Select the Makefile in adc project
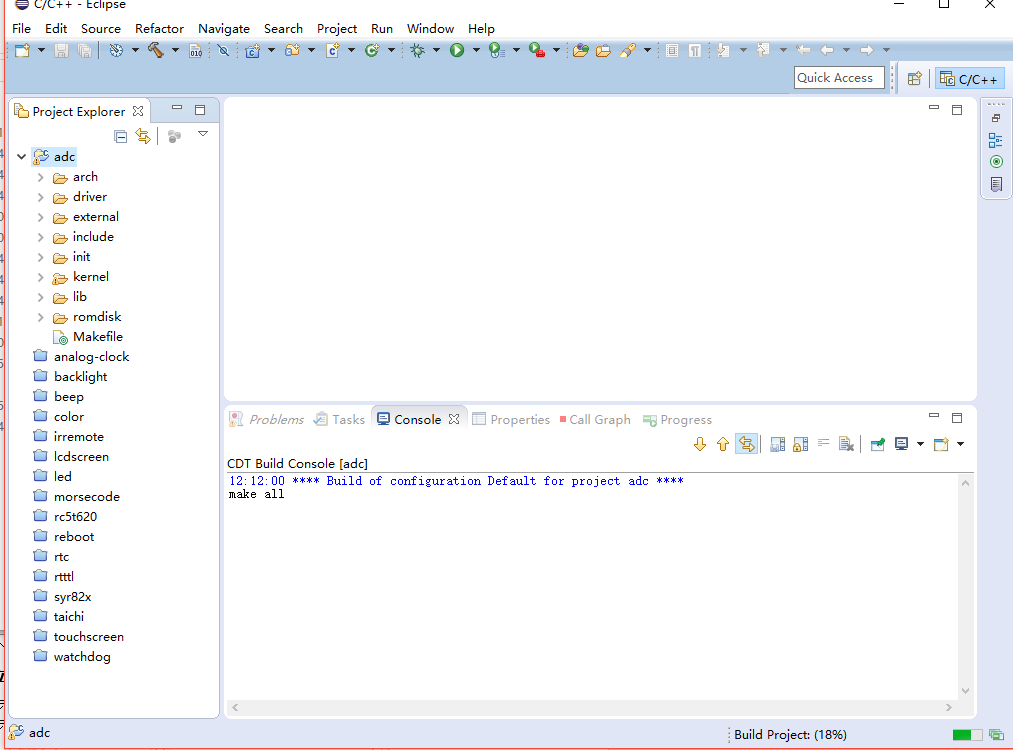The height and width of the screenshot is (750, 1013). coord(97,337)
